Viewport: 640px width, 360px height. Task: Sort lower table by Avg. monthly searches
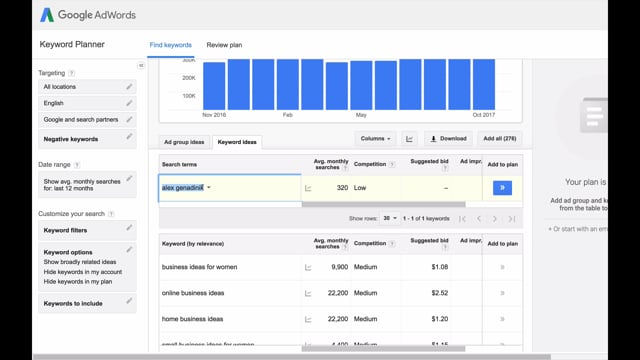(x=331, y=243)
